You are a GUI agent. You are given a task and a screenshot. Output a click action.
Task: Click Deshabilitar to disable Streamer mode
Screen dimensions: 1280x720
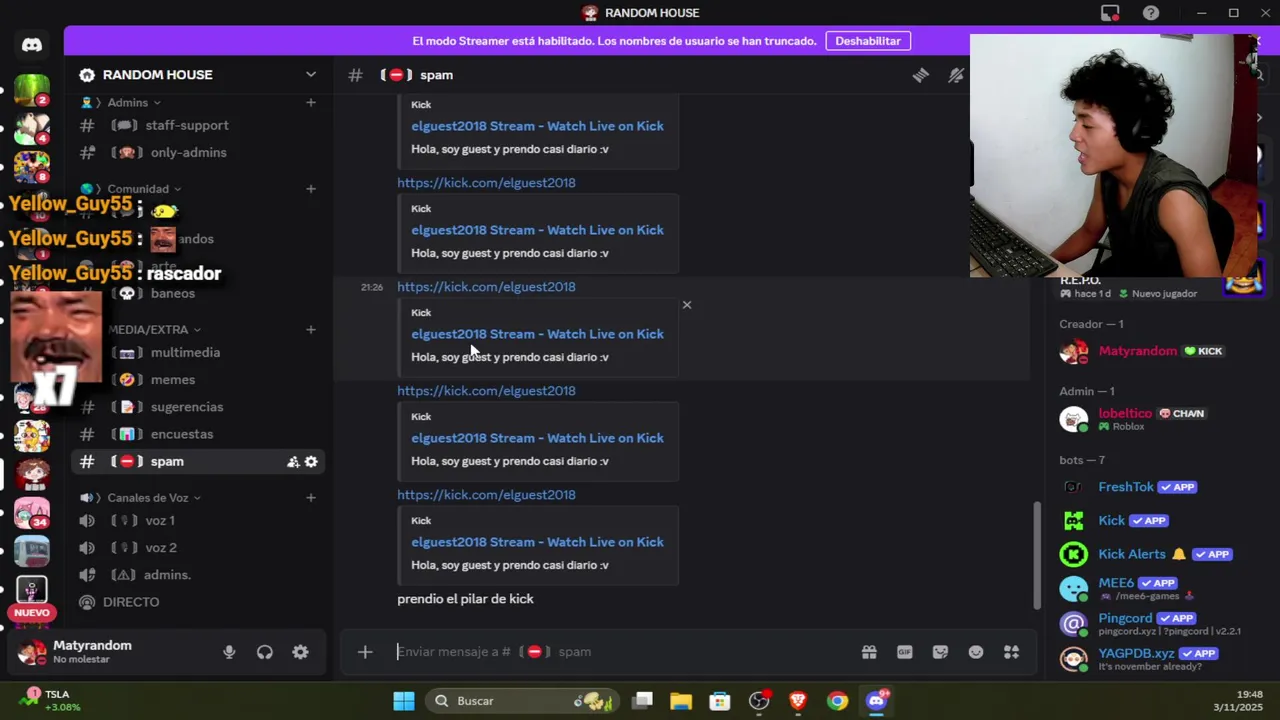(x=868, y=41)
